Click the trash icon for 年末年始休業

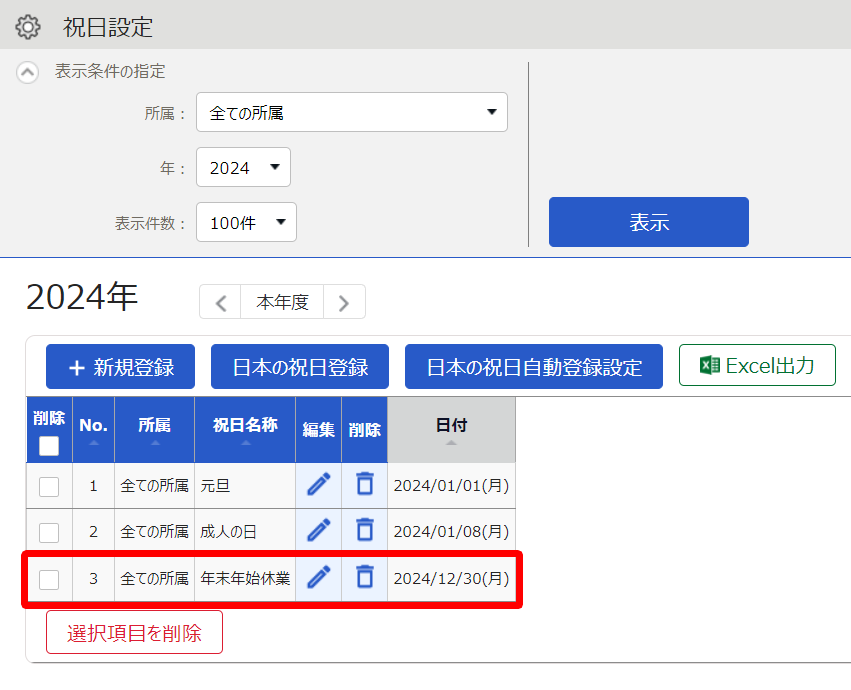[x=365, y=577]
